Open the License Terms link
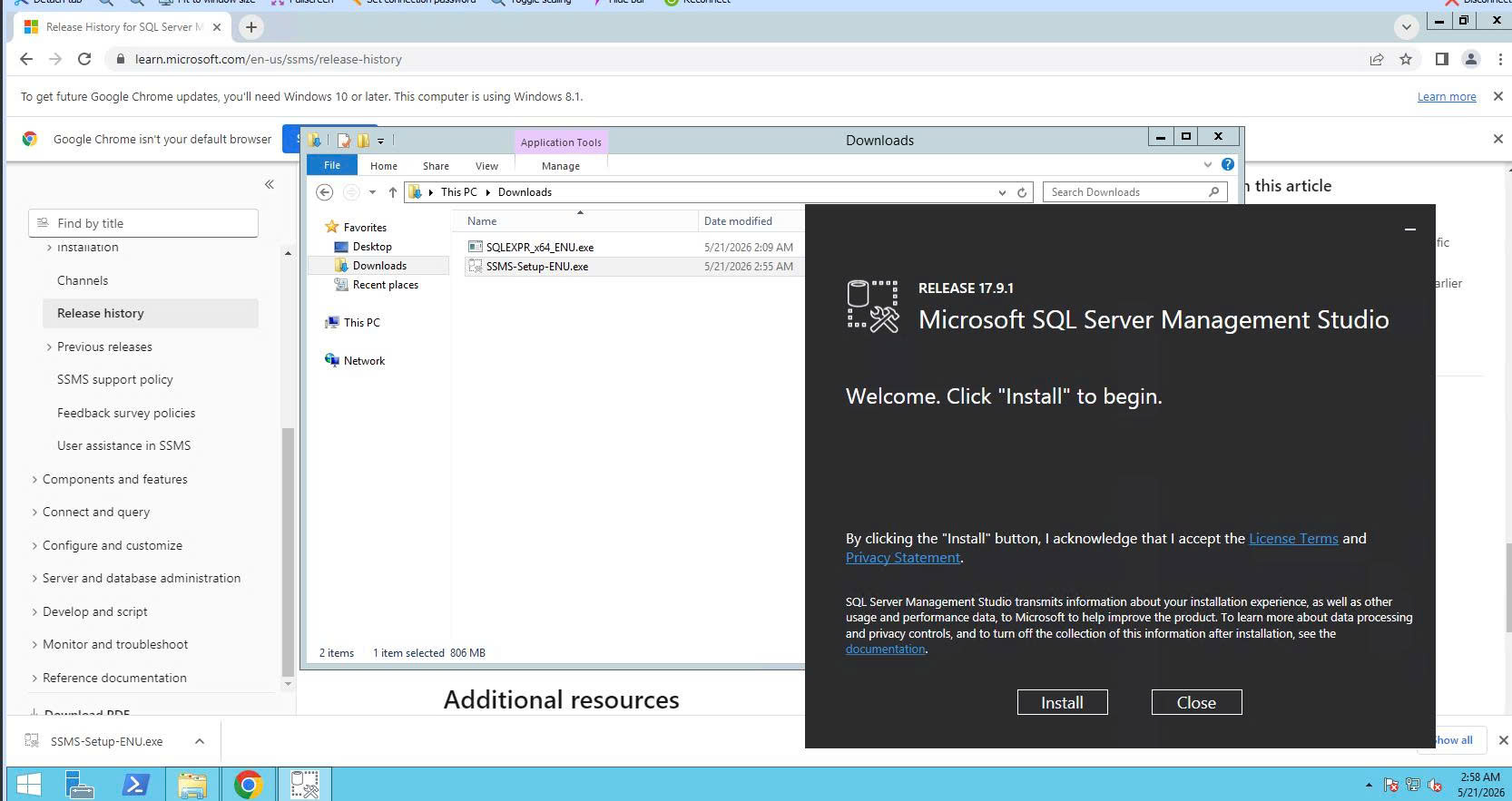Viewport: 1512px width, 801px height. [1293, 538]
